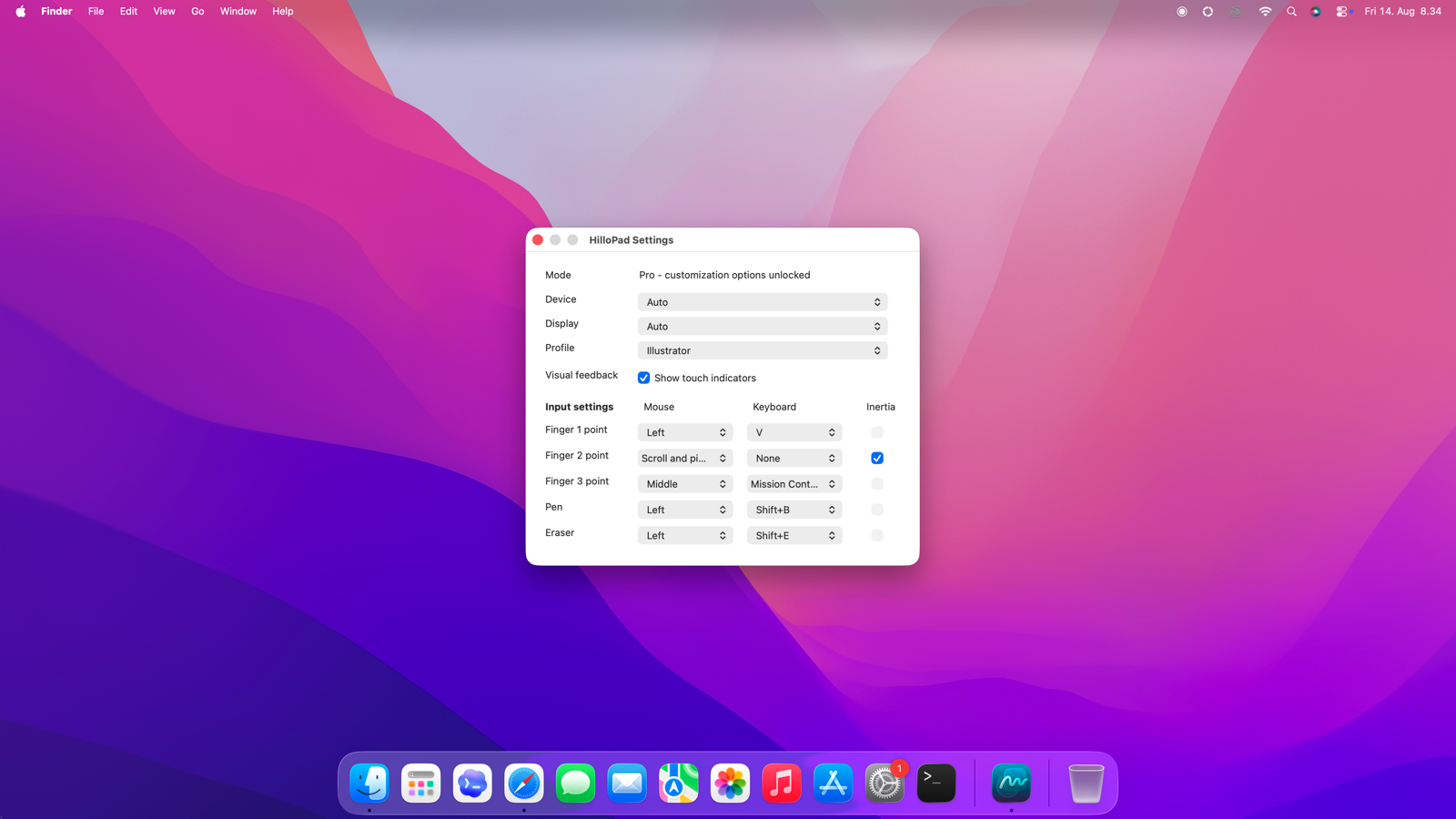Viewport: 1456px width, 819px height.
Task: Click the screen recording status icon
Action: click(x=1181, y=12)
